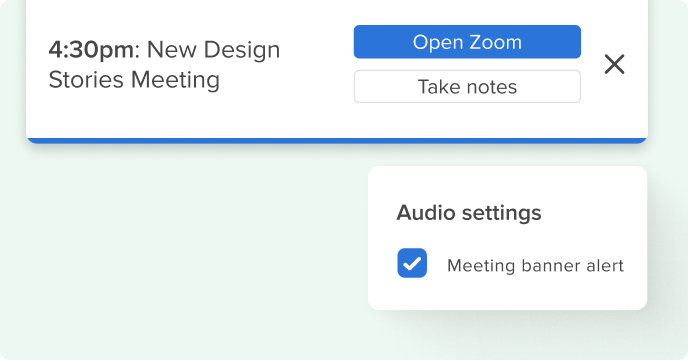Image resolution: width=688 pixels, height=360 pixels.
Task: Click the X icon right of Open Zoom
Action: click(614, 64)
